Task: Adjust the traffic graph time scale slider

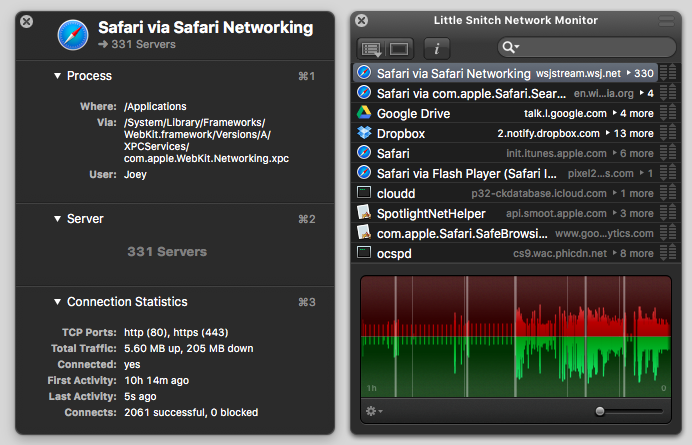Action: pos(600,411)
